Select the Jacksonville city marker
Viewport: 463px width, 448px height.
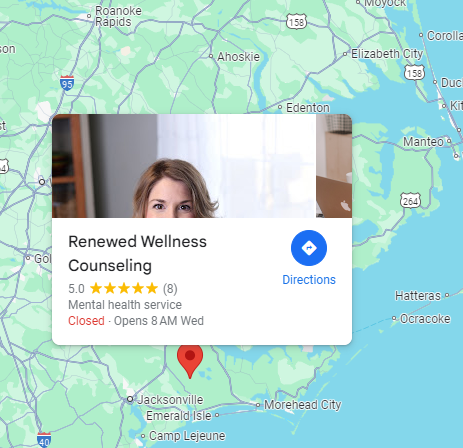(130, 399)
